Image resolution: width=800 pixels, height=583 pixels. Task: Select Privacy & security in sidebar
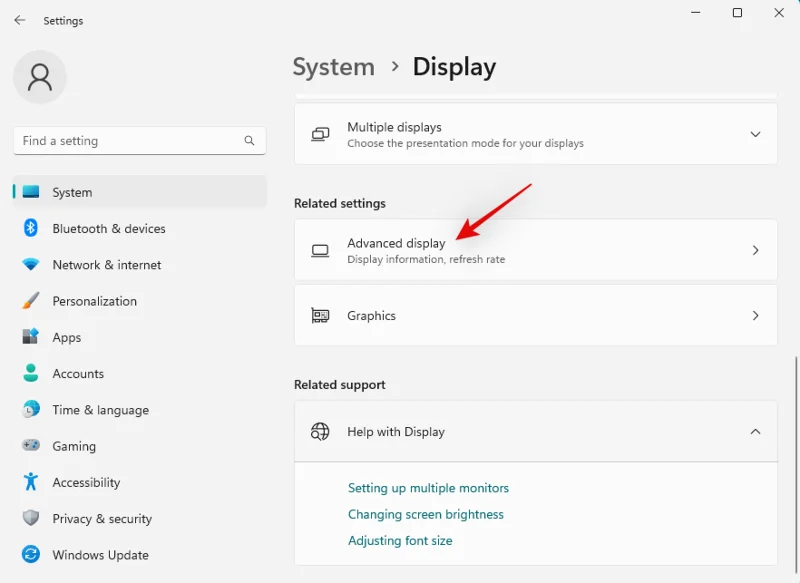pyautogui.click(x=102, y=519)
